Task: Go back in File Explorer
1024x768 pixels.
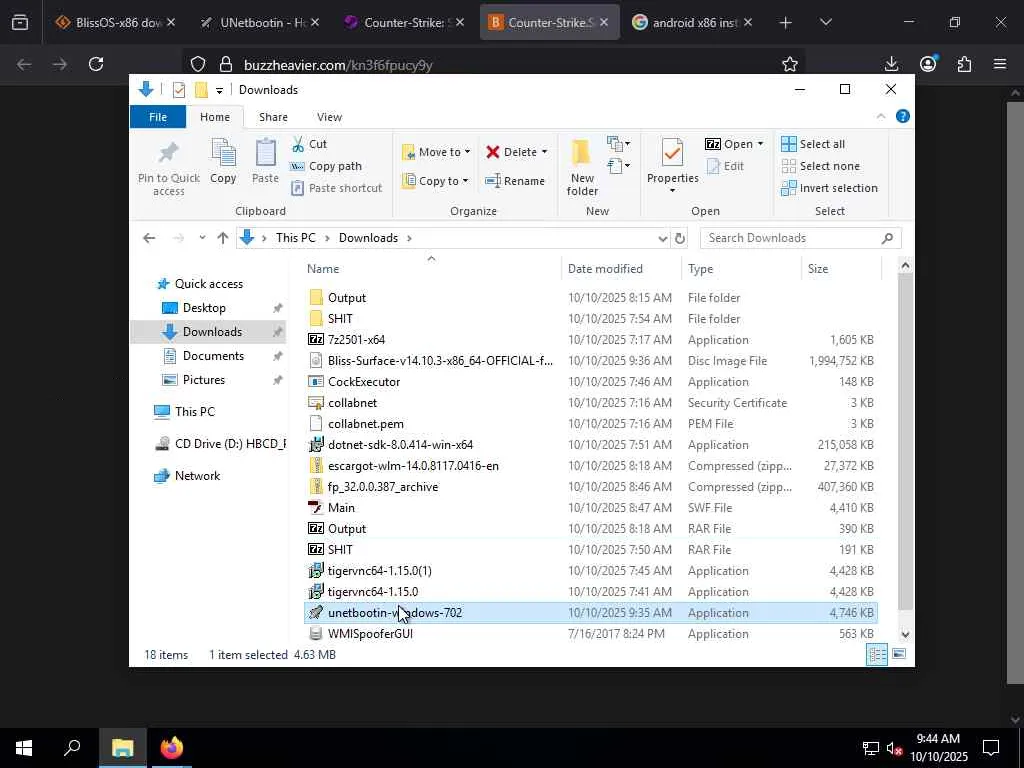Action: point(149,238)
